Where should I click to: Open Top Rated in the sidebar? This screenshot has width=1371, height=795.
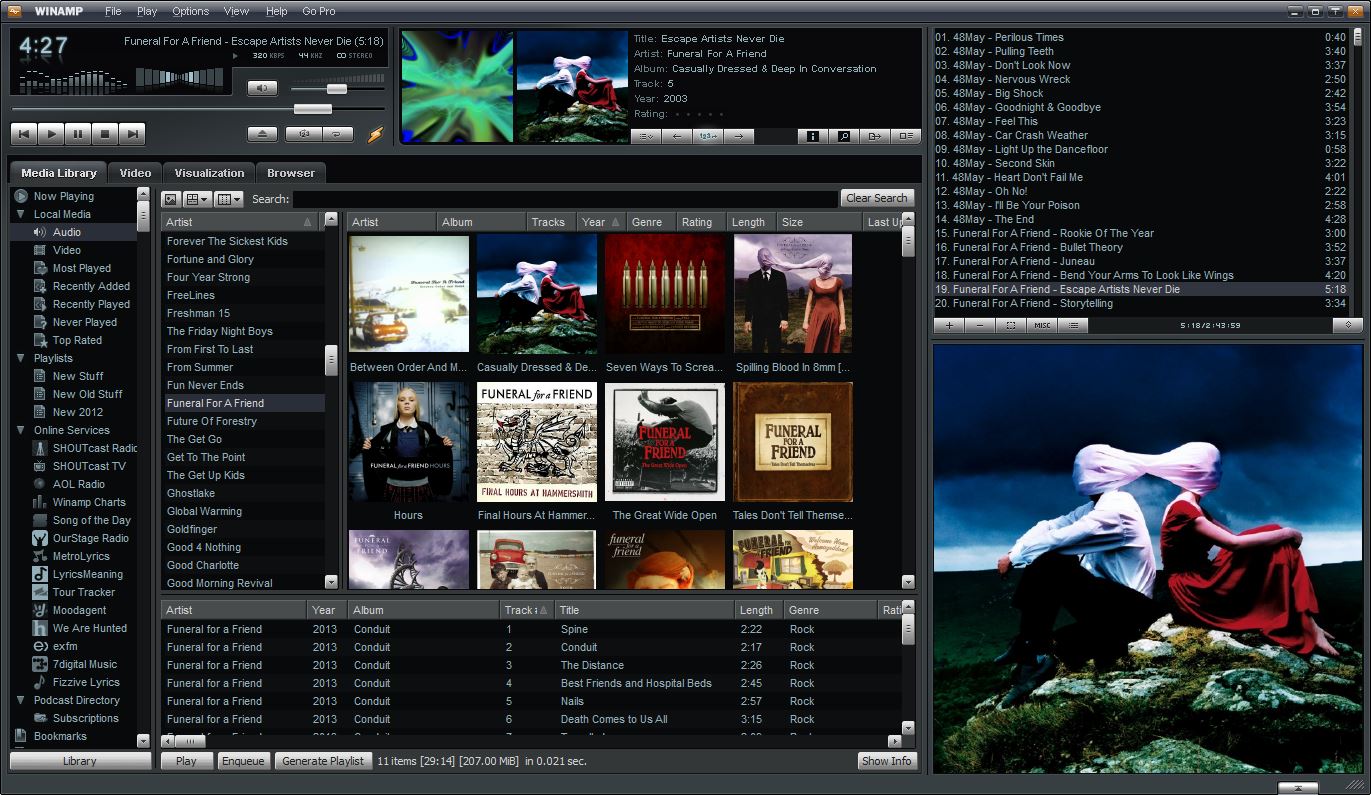(x=77, y=340)
